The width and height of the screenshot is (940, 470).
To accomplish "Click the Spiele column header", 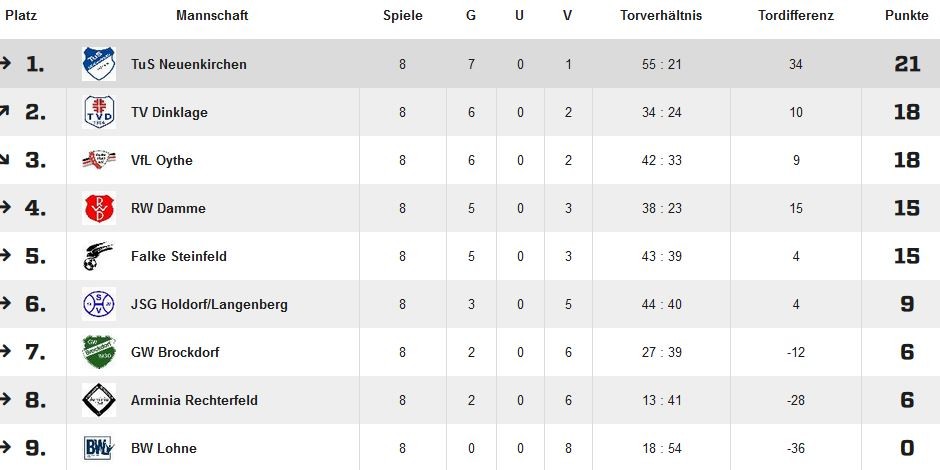I will point(403,16).
